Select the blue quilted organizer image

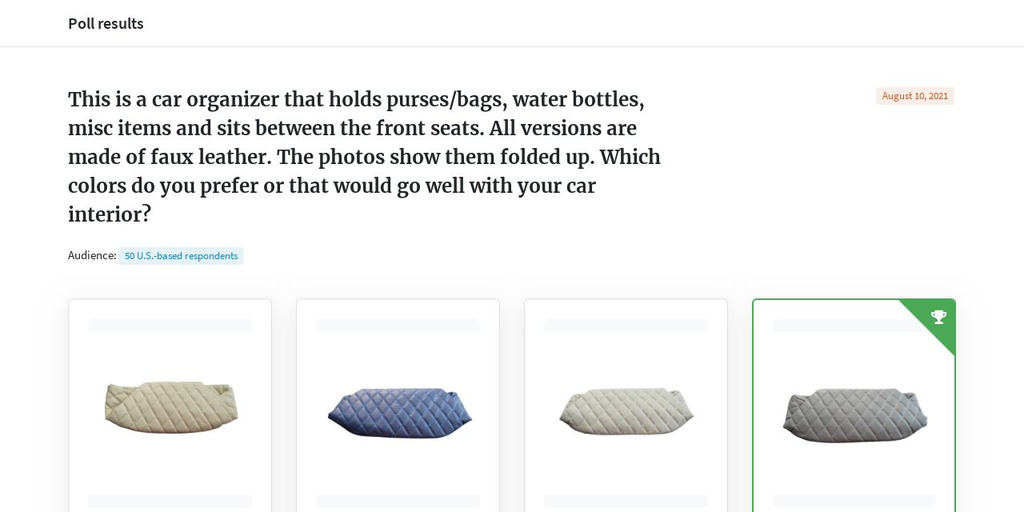pos(399,413)
